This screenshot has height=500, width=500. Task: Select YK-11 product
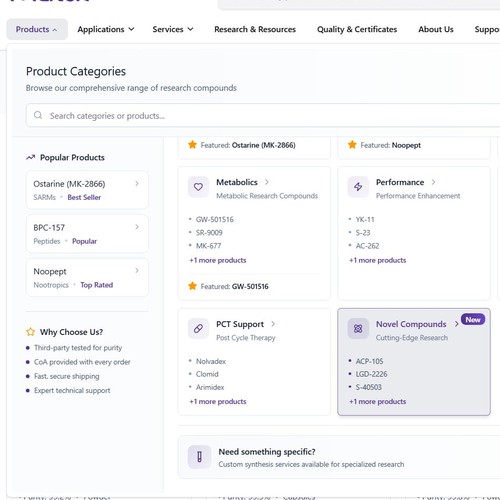click(x=365, y=219)
